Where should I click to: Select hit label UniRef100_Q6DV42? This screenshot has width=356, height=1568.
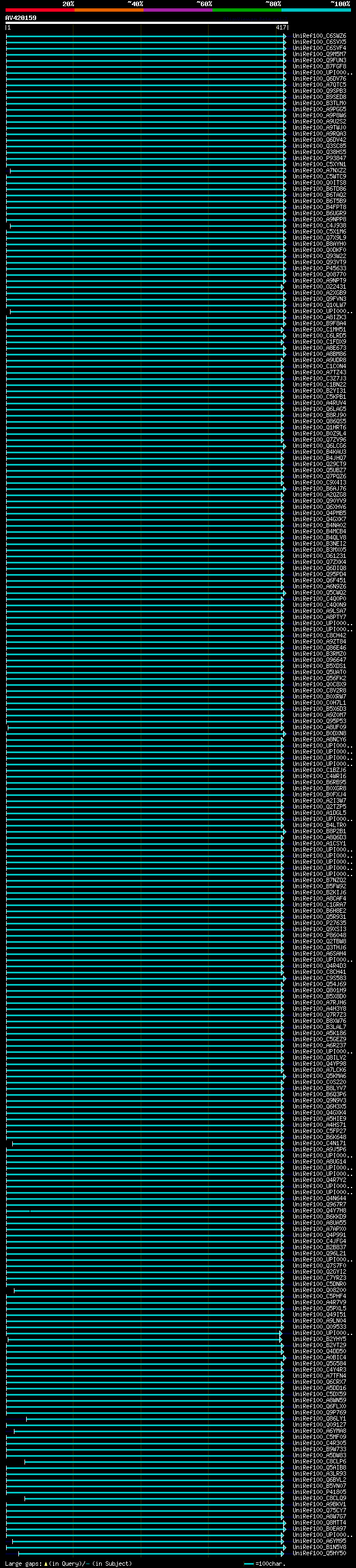coord(319,140)
